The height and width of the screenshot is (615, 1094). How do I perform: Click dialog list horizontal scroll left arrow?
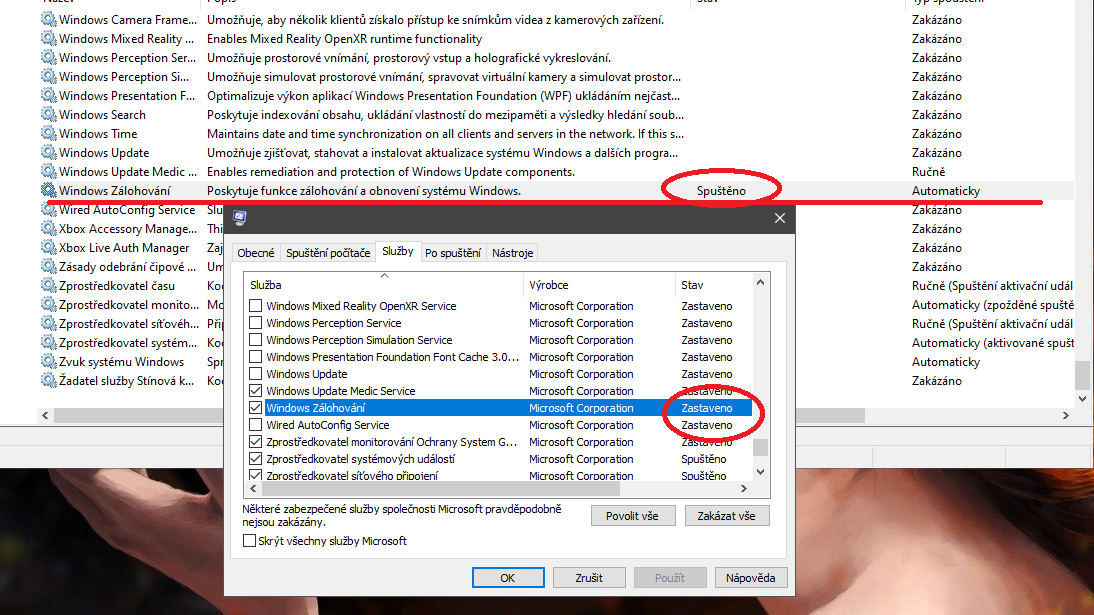click(x=253, y=489)
